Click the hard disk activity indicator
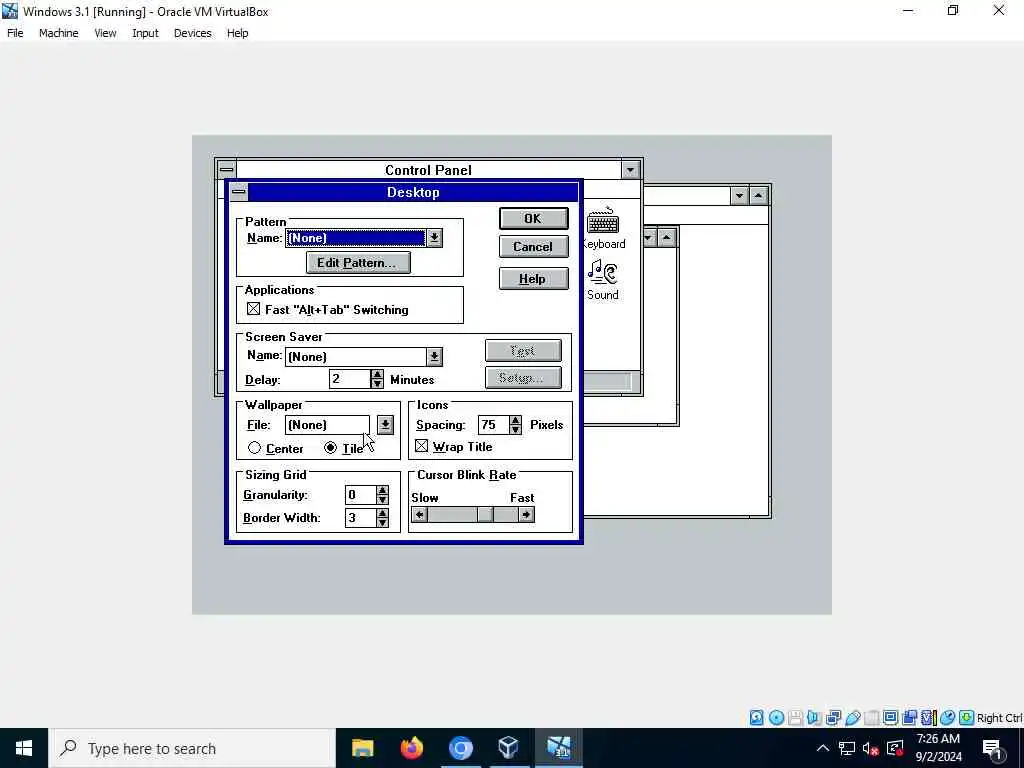 point(756,718)
